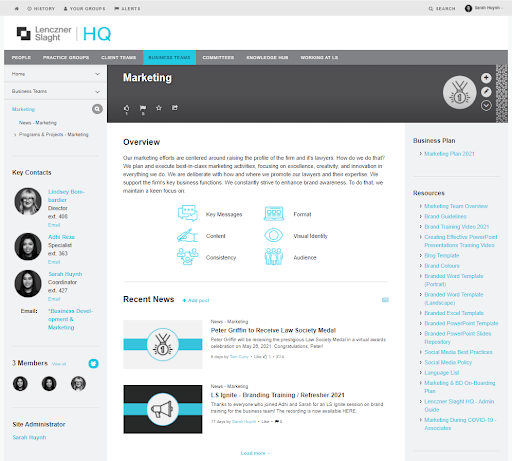Open Blog Template resource link

(442, 255)
